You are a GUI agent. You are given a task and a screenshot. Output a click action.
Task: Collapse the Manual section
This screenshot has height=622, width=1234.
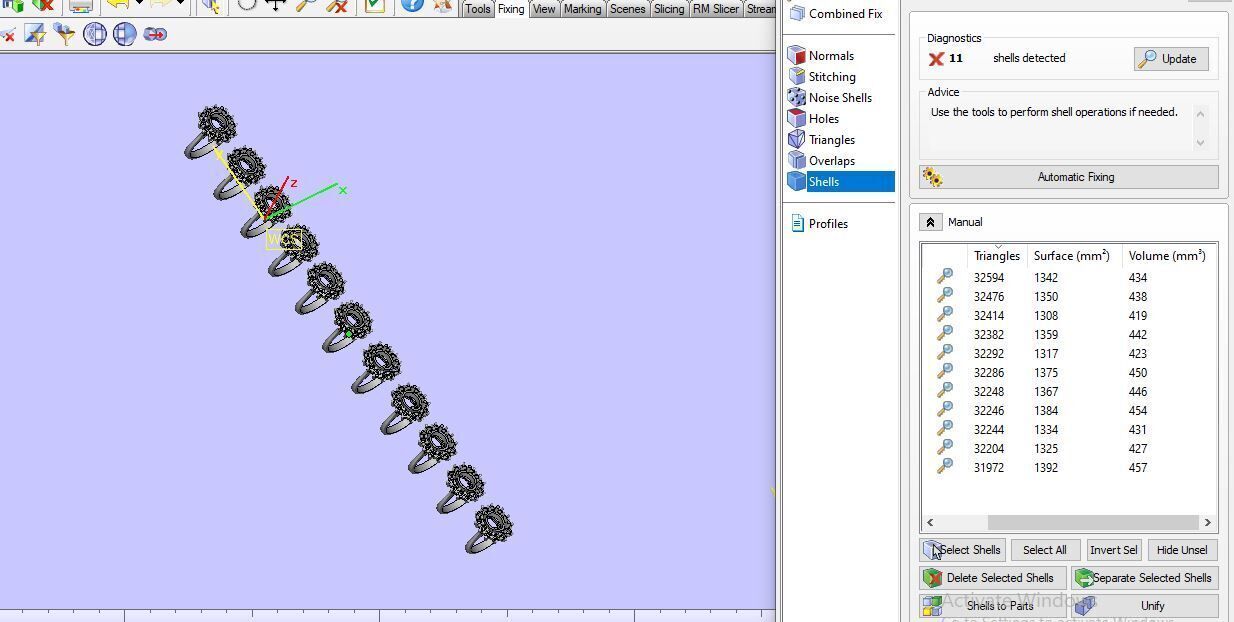(x=930, y=222)
